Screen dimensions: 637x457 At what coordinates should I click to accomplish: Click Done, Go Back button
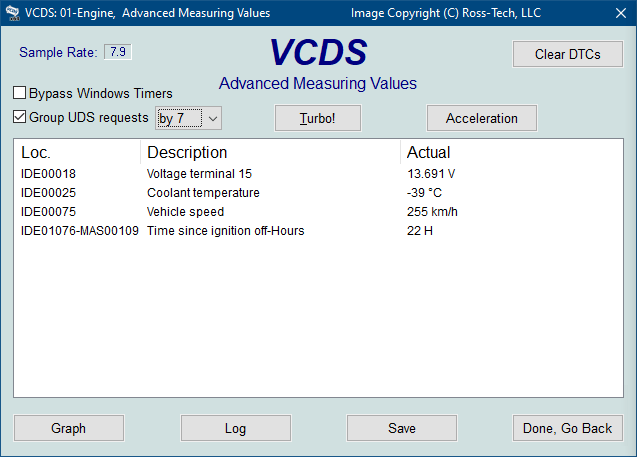pyautogui.click(x=568, y=428)
